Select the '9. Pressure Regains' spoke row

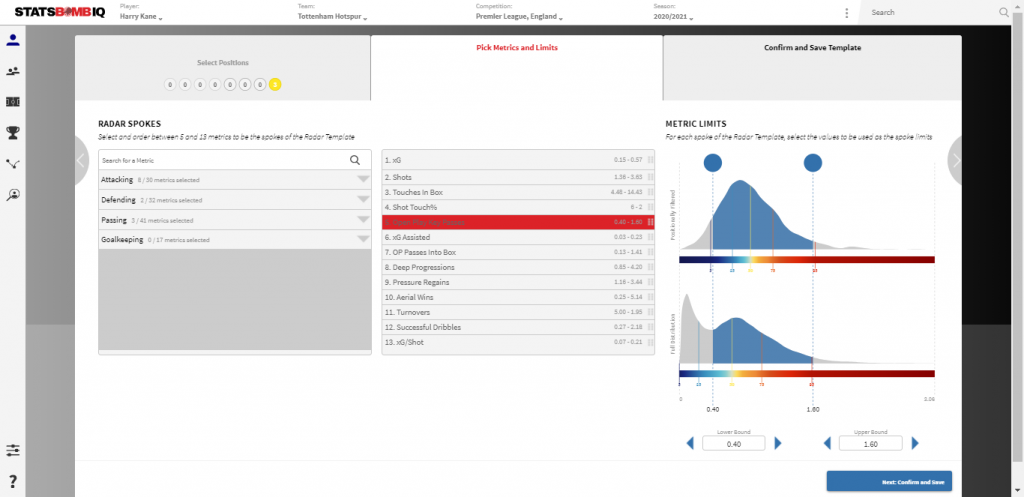pyautogui.click(x=518, y=282)
